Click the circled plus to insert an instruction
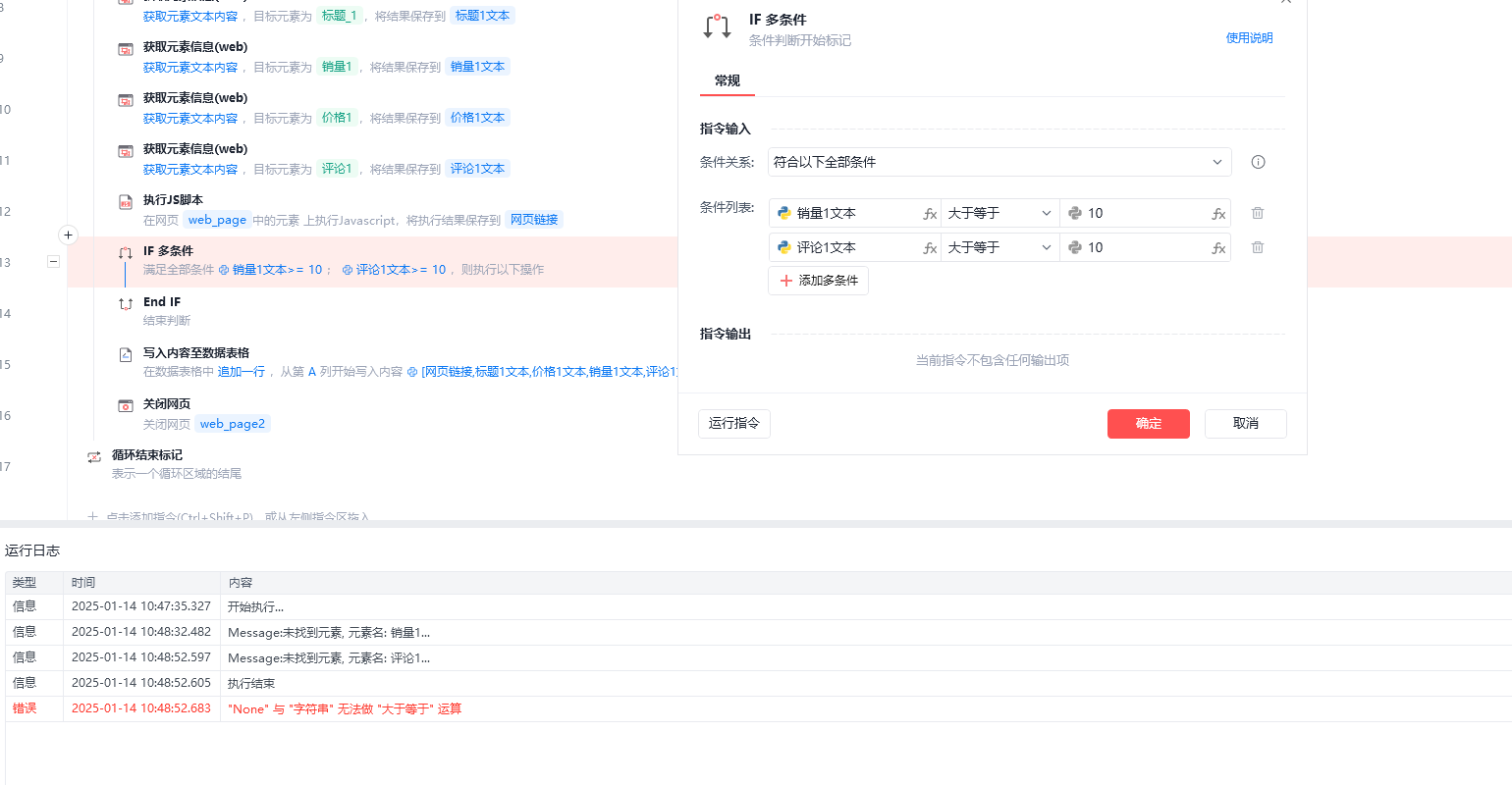Image resolution: width=1512 pixels, height=785 pixels. 68,235
